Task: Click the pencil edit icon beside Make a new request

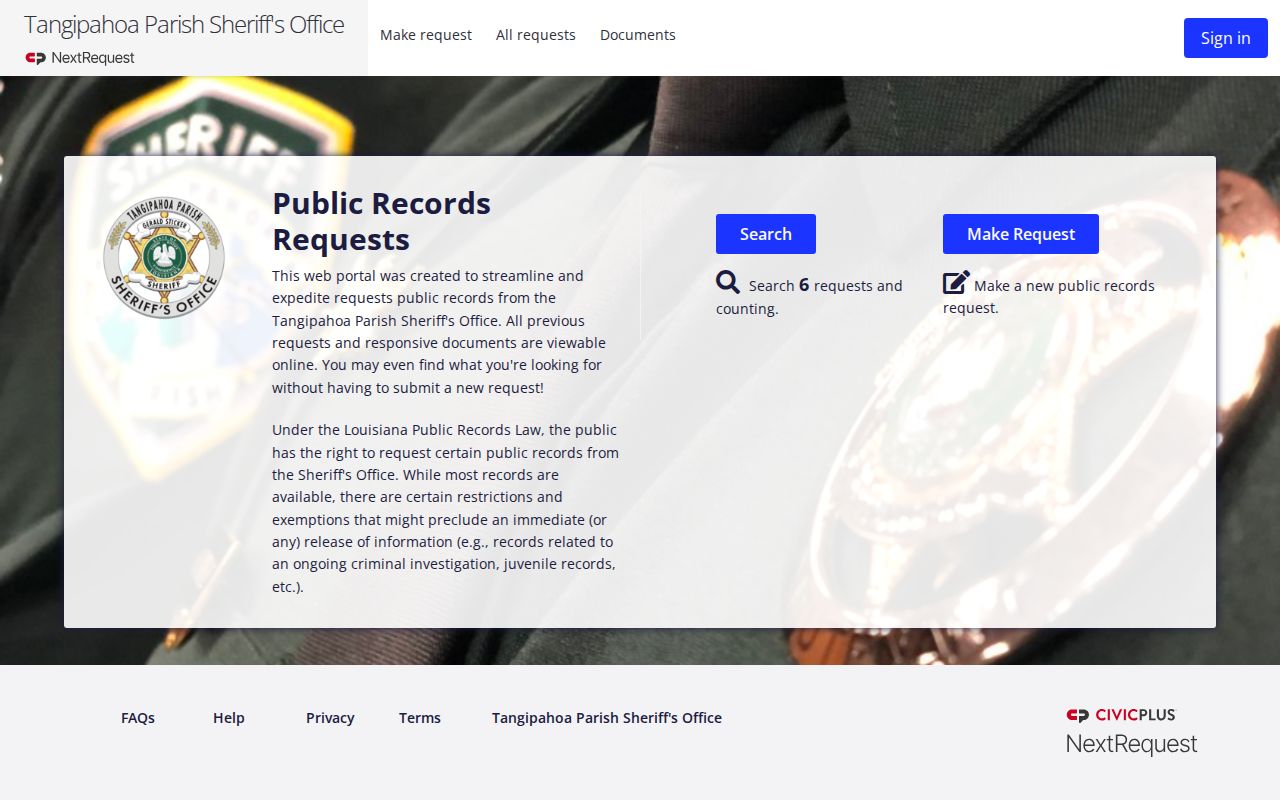Action: [x=956, y=283]
